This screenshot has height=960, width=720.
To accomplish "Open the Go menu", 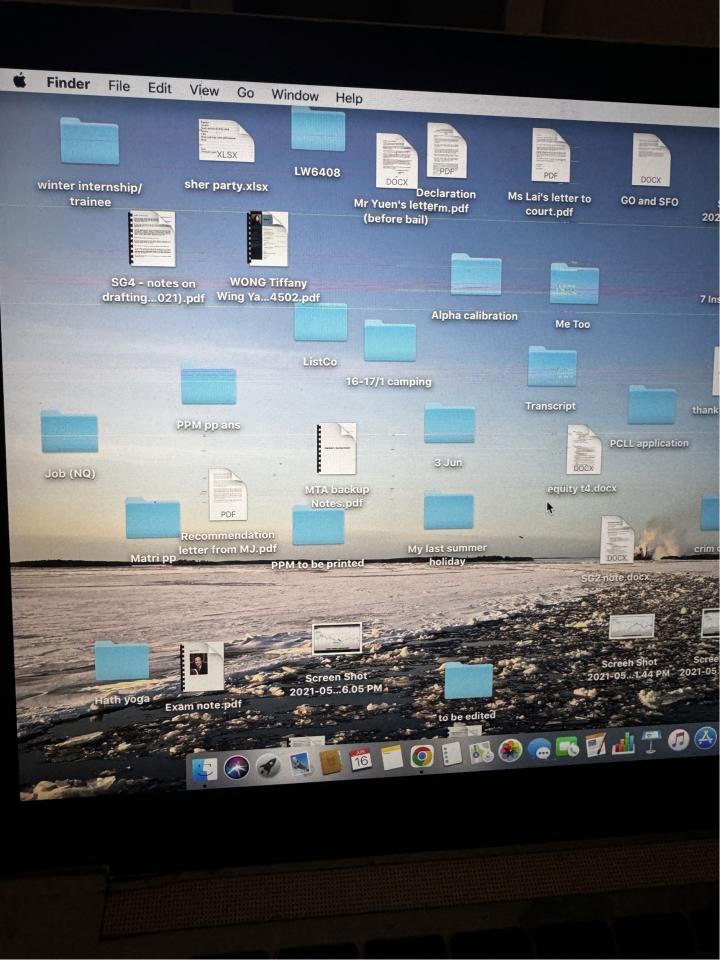I will click(245, 92).
